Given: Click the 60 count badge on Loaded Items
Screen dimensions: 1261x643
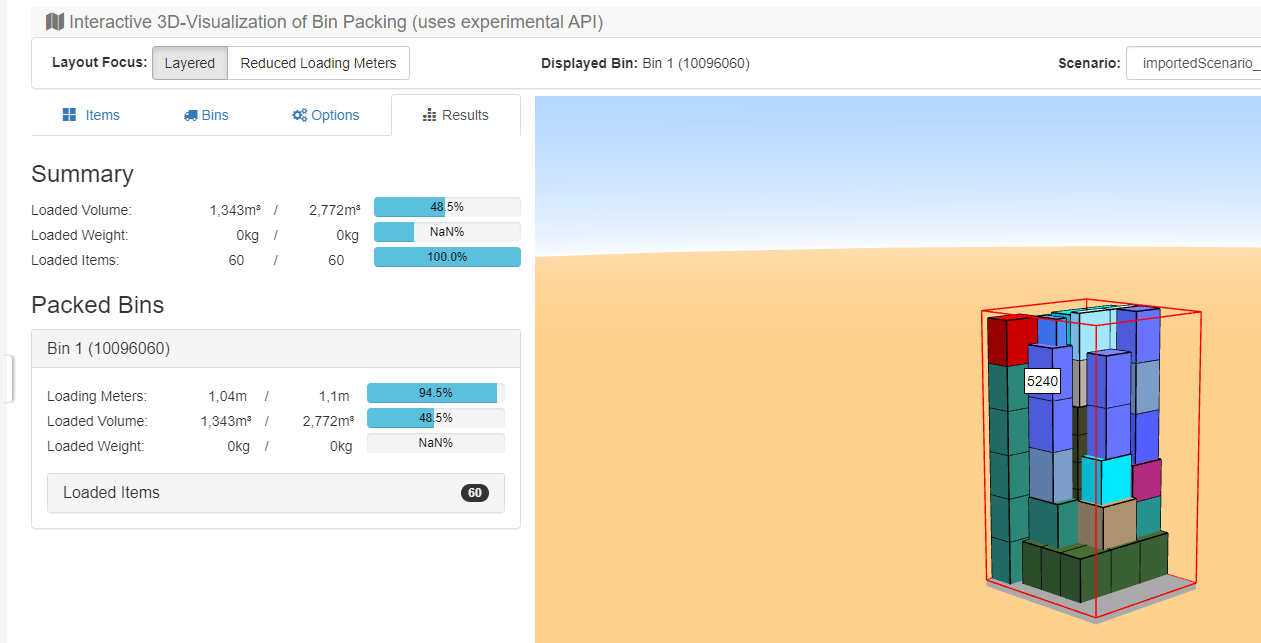Looking at the screenshot, I should pos(475,493).
